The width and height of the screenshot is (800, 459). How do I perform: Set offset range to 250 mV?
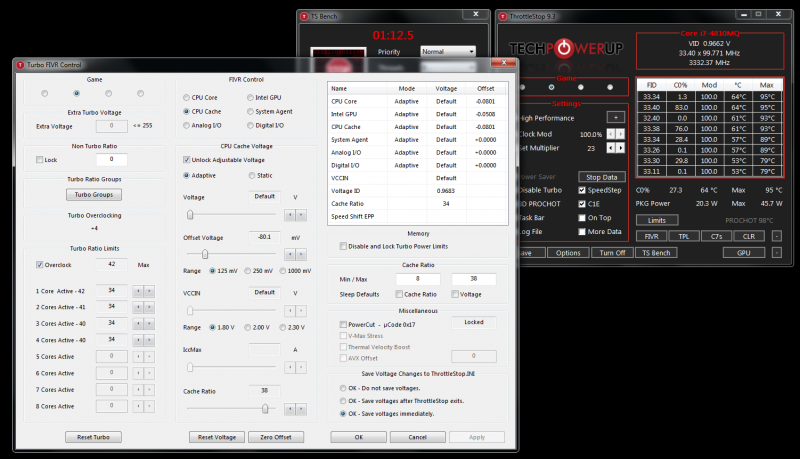tap(247, 271)
